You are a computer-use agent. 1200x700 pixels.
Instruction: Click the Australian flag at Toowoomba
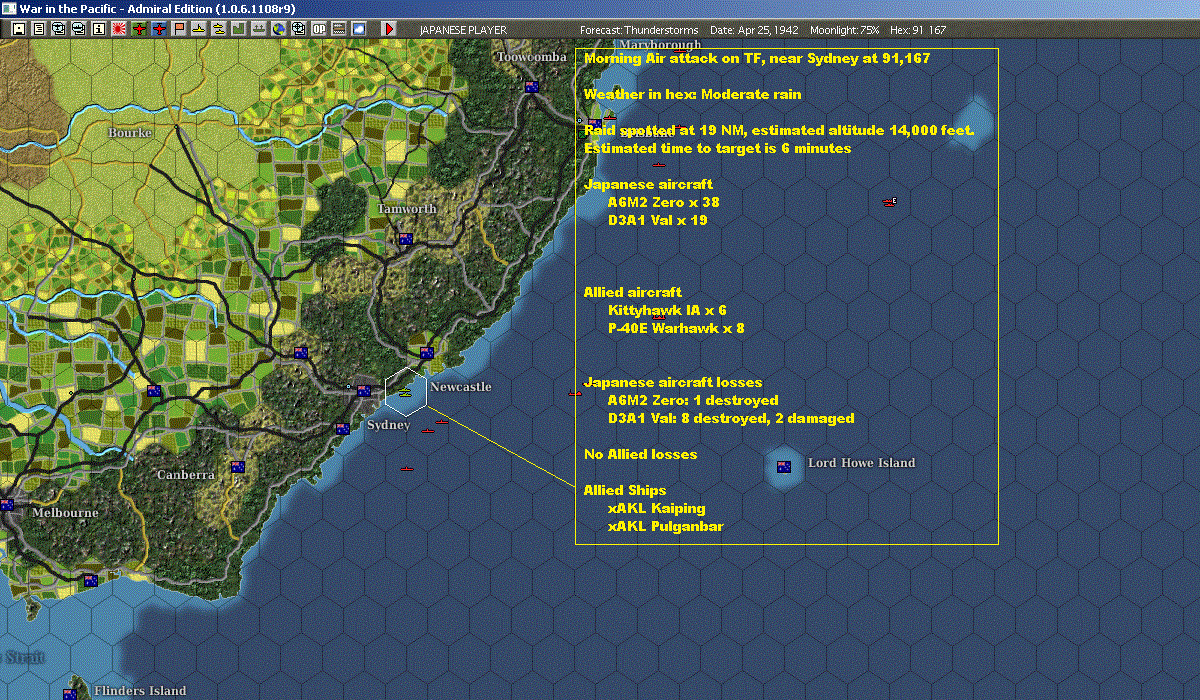[x=532, y=86]
